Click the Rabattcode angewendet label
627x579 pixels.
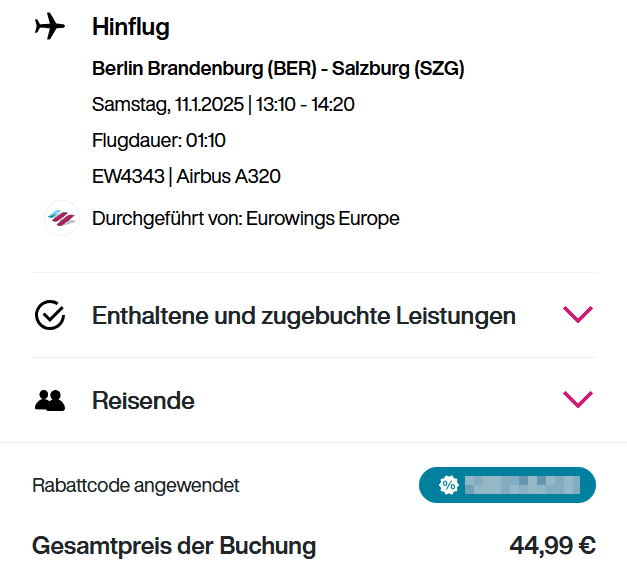(x=136, y=486)
